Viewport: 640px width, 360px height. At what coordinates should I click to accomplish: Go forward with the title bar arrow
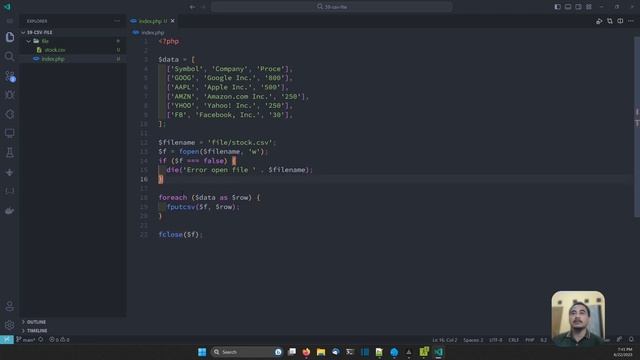coord(204,7)
